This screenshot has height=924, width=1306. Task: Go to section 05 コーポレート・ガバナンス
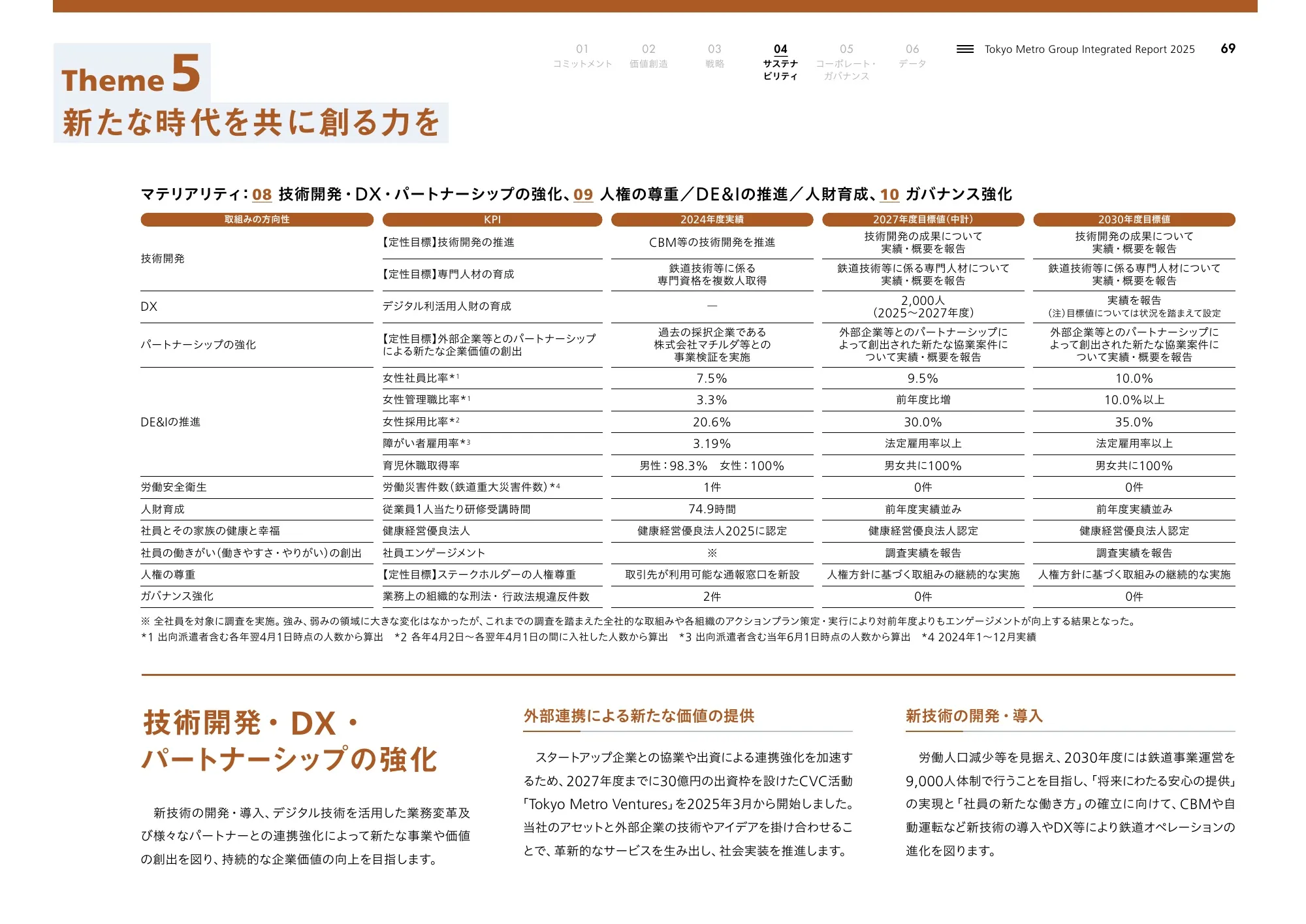click(846, 62)
